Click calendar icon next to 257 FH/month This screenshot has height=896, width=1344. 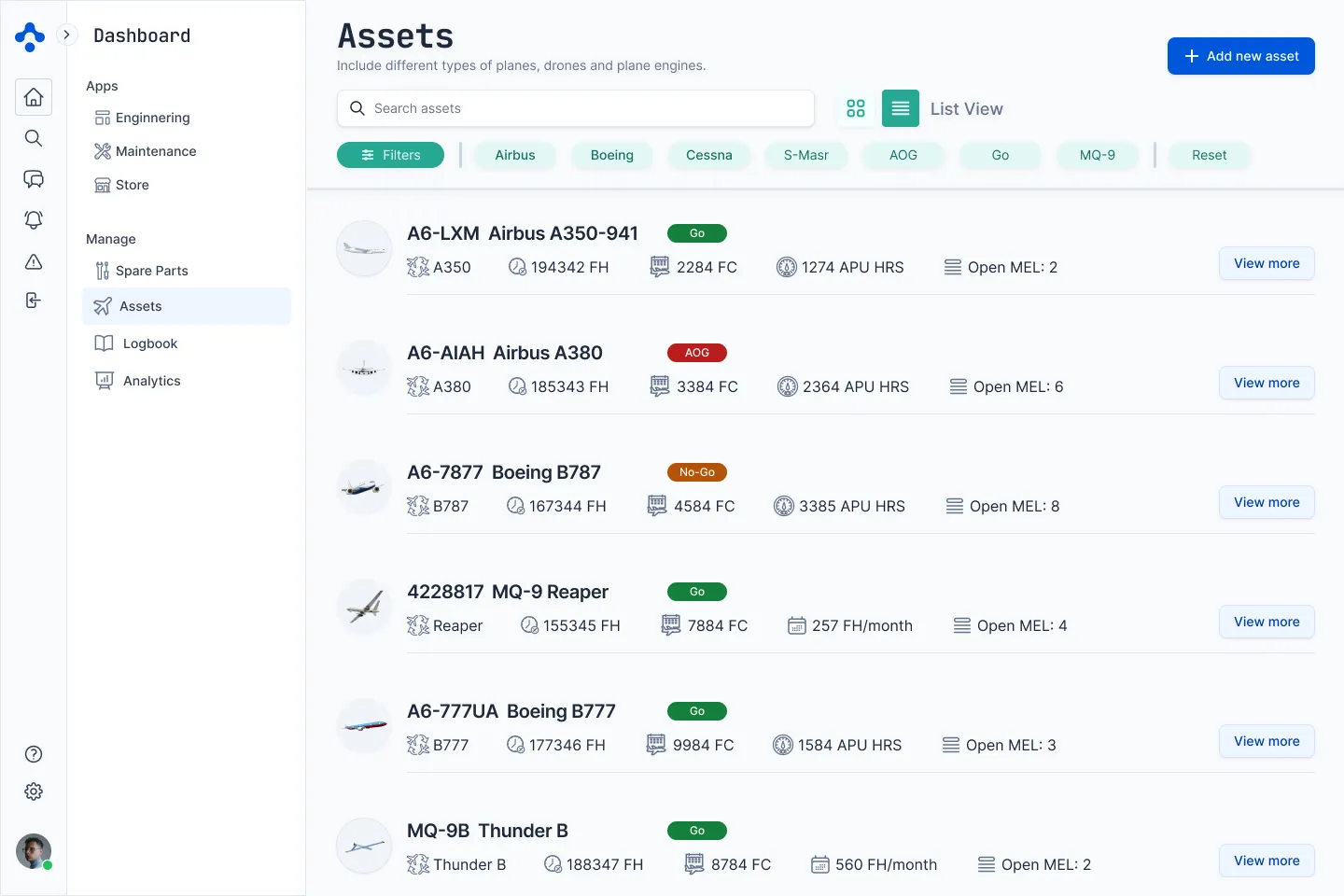tap(797, 625)
